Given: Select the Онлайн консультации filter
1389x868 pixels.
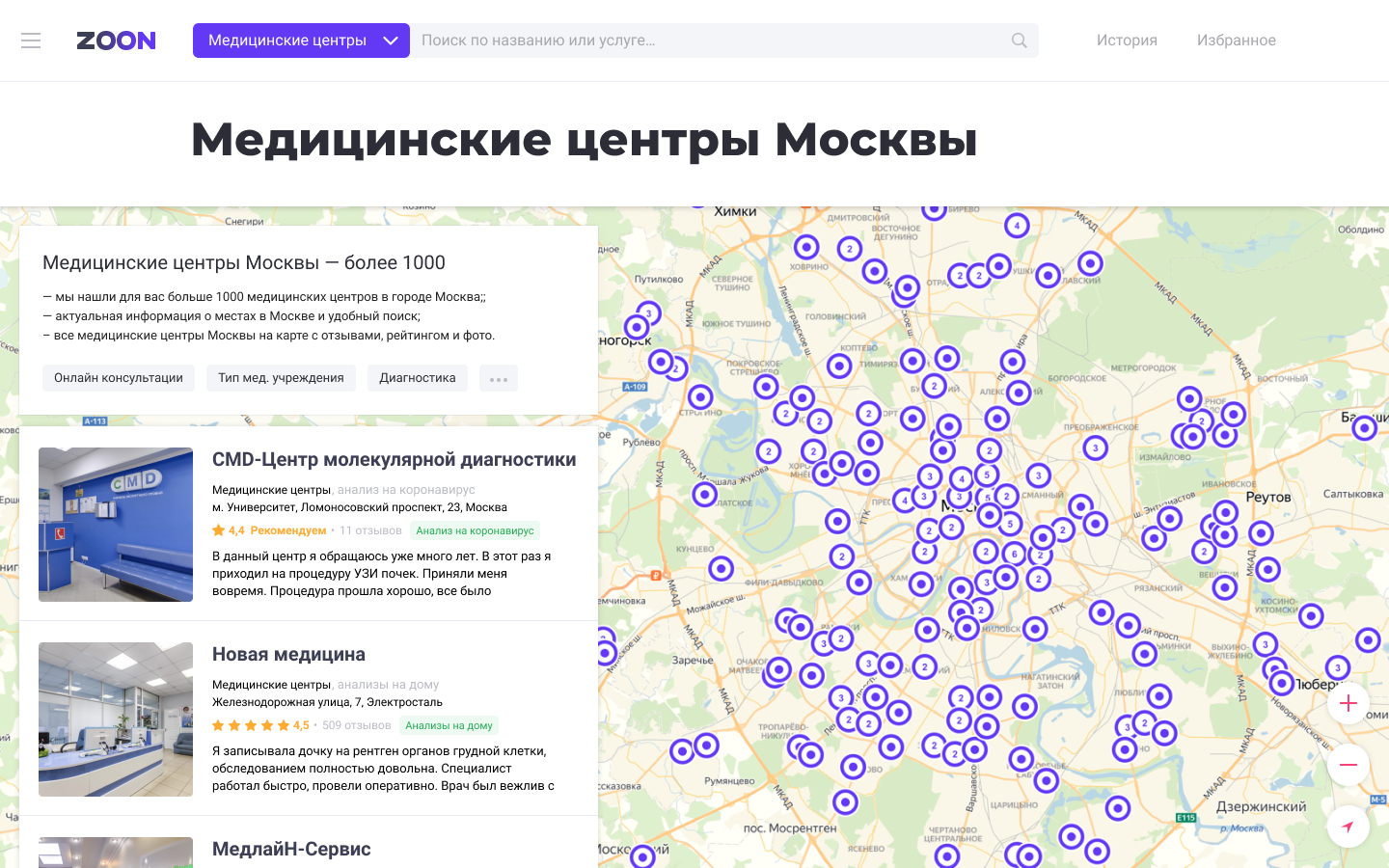Looking at the screenshot, I should coord(119,378).
